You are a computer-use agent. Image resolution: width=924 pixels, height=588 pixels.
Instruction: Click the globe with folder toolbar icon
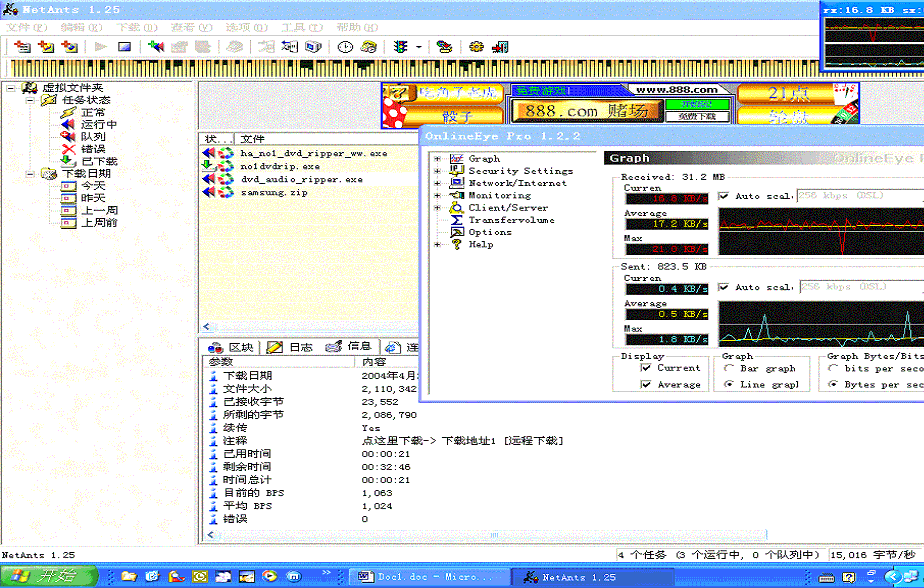(444, 47)
